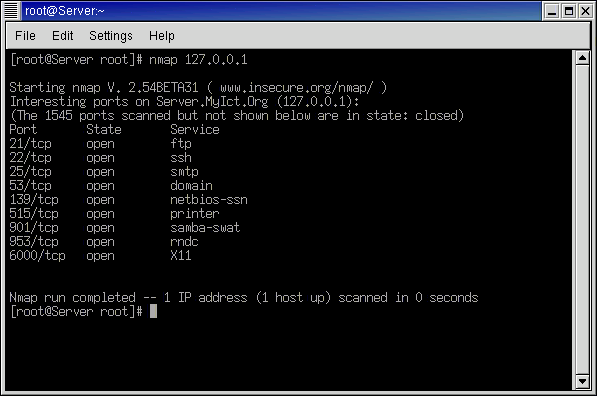This screenshot has height=396, width=597.
Task: Open the Edit menu
Action: (62, 36)
